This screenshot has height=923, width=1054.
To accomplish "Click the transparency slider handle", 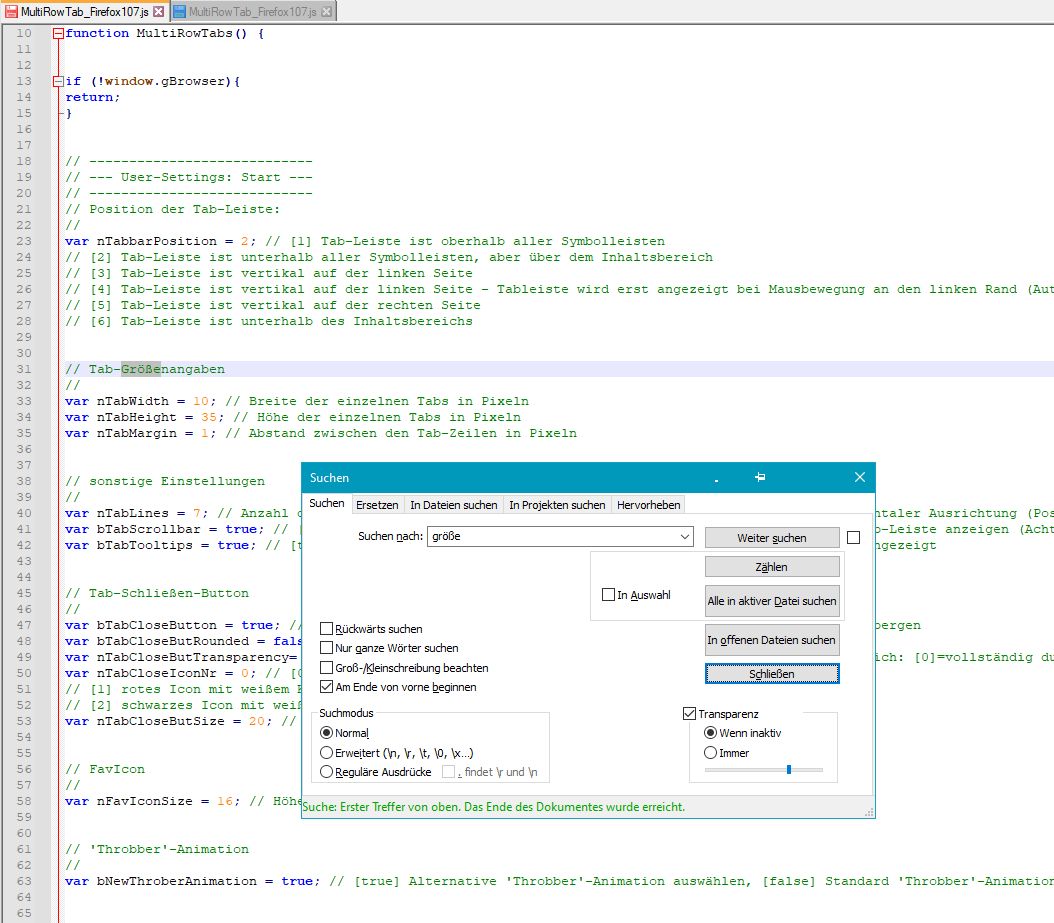I will coord(789,769).
